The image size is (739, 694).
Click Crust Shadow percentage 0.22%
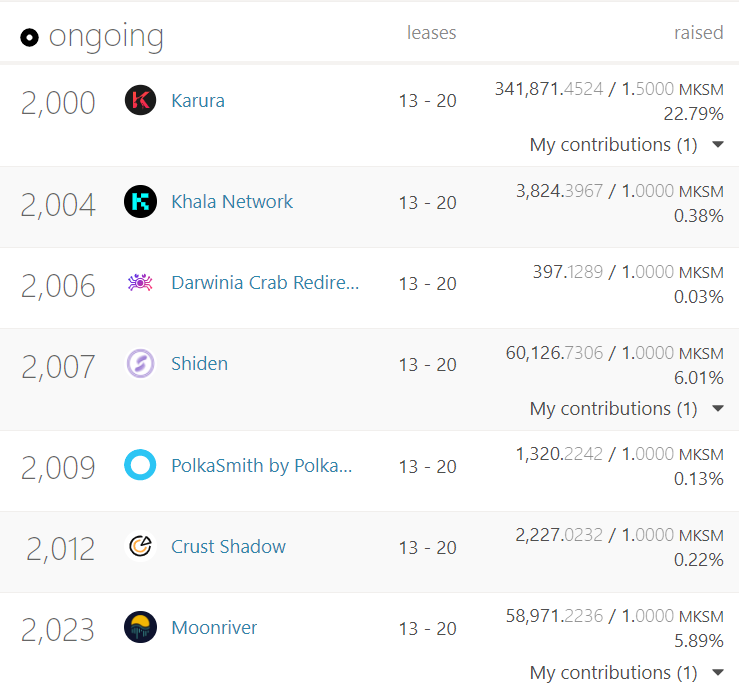tap(698, 560)
